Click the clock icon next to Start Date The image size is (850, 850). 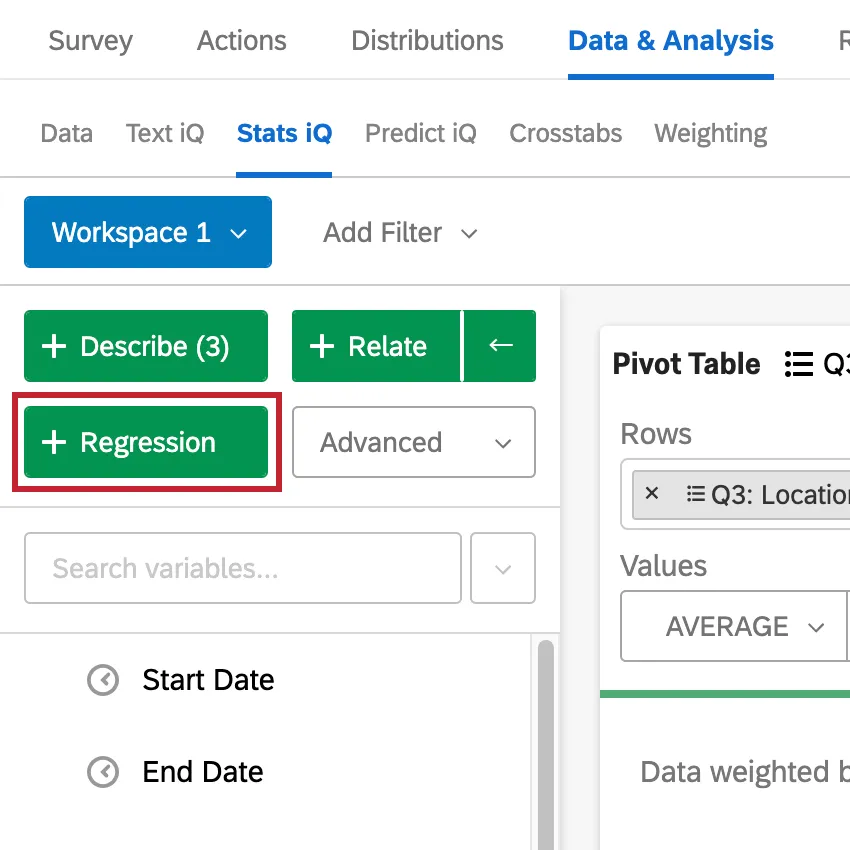[100, 680]
